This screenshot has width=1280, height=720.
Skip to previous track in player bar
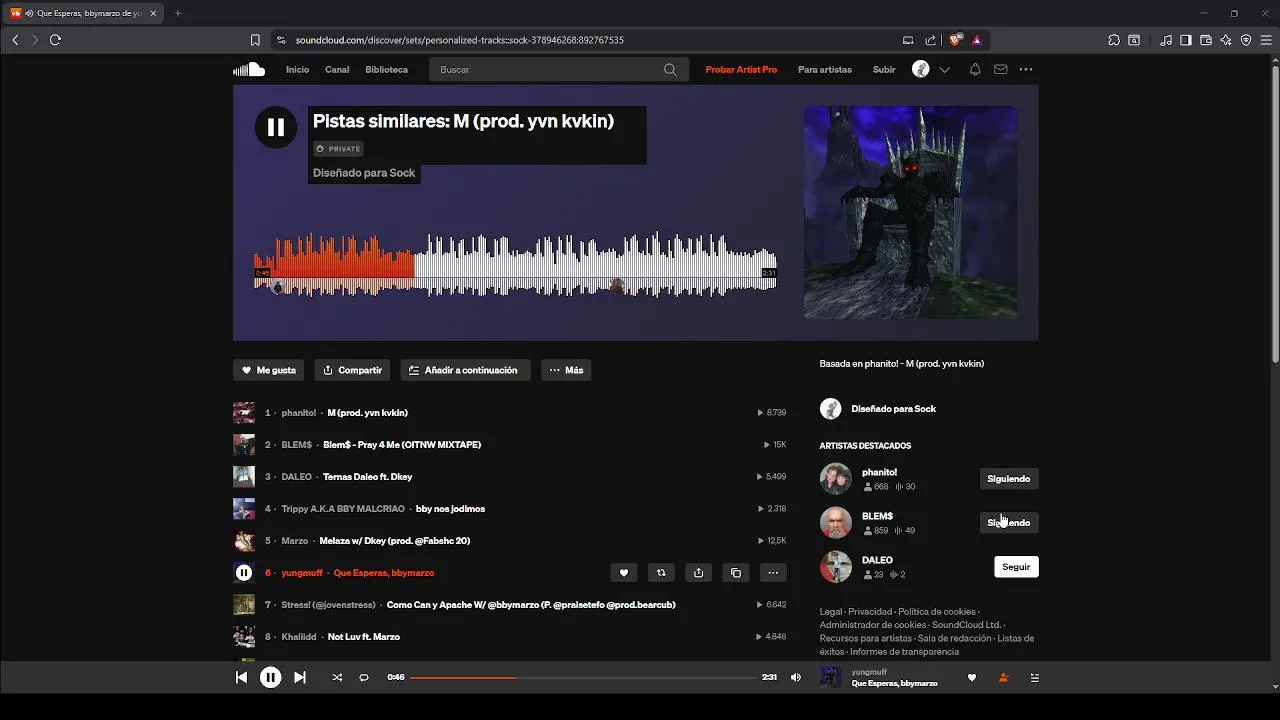pos(241,677)
